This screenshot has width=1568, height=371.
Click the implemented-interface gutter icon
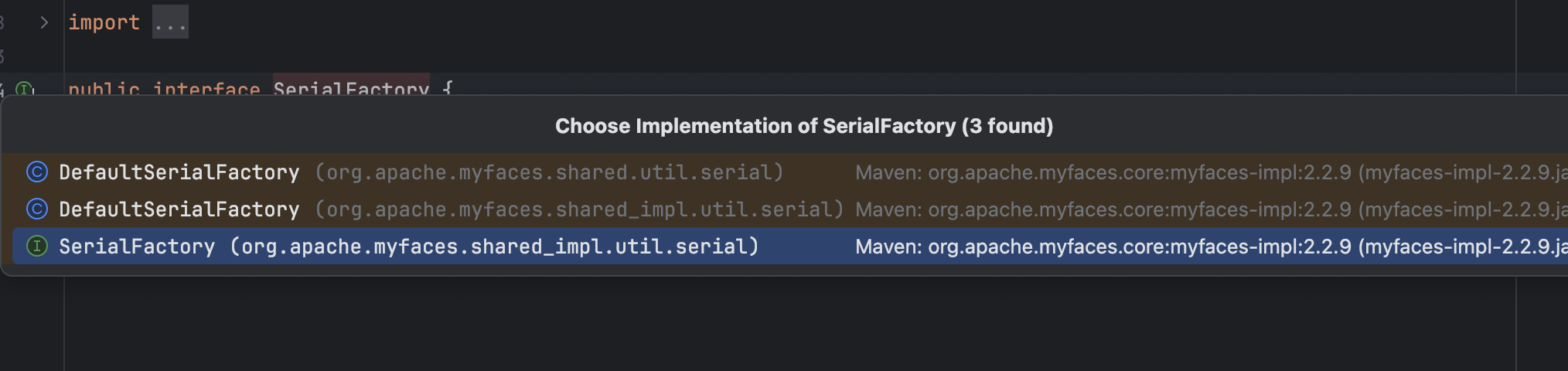25,90
